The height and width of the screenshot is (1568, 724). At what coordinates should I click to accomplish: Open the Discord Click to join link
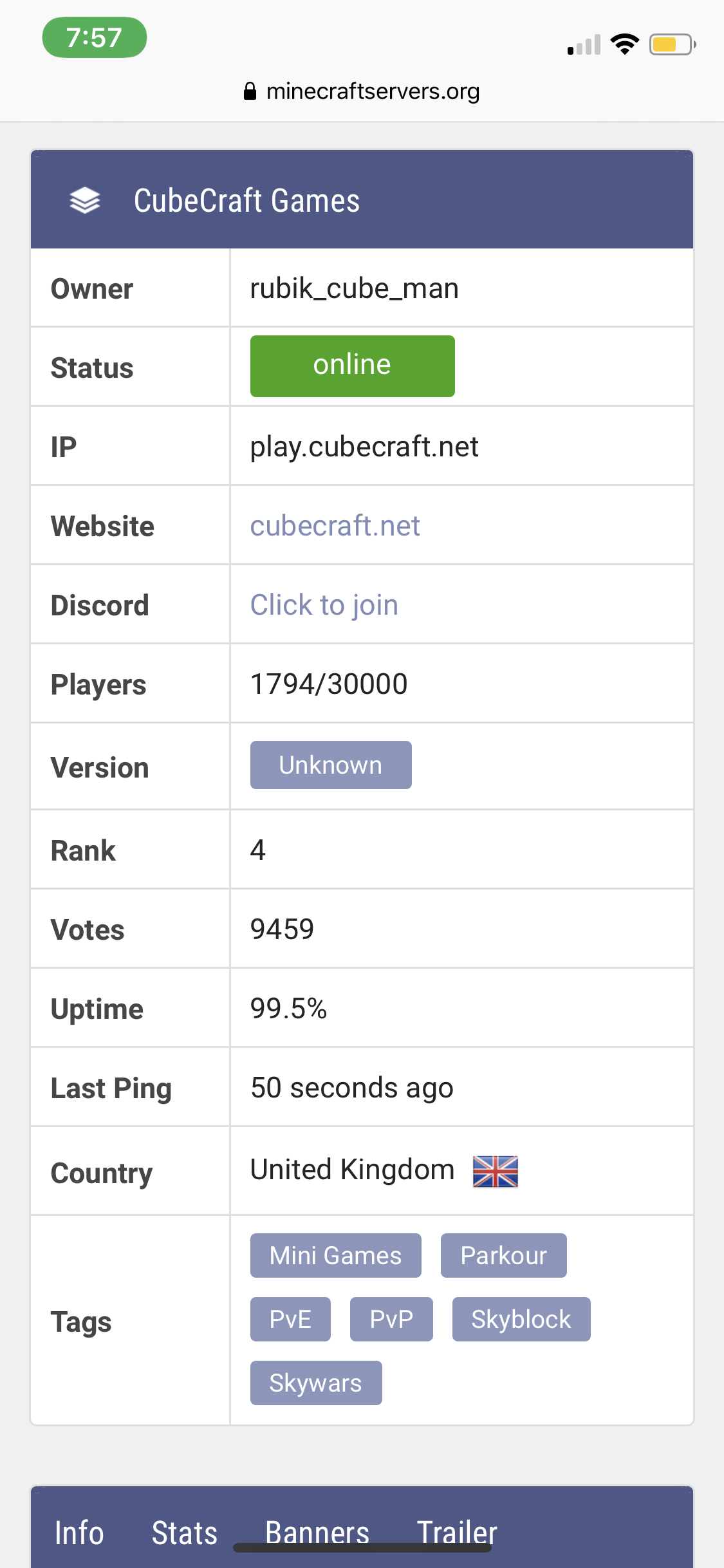tap(324, 605)
